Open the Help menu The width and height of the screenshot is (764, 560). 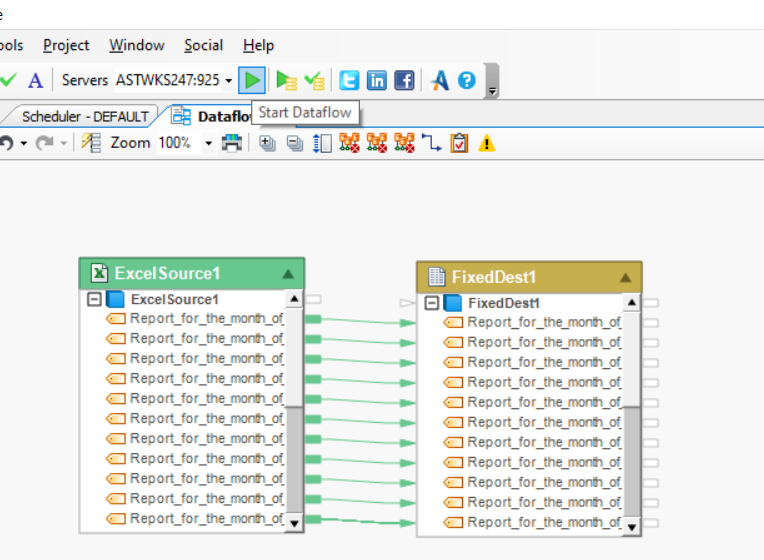pyautogui.click(x=258, y=45)
